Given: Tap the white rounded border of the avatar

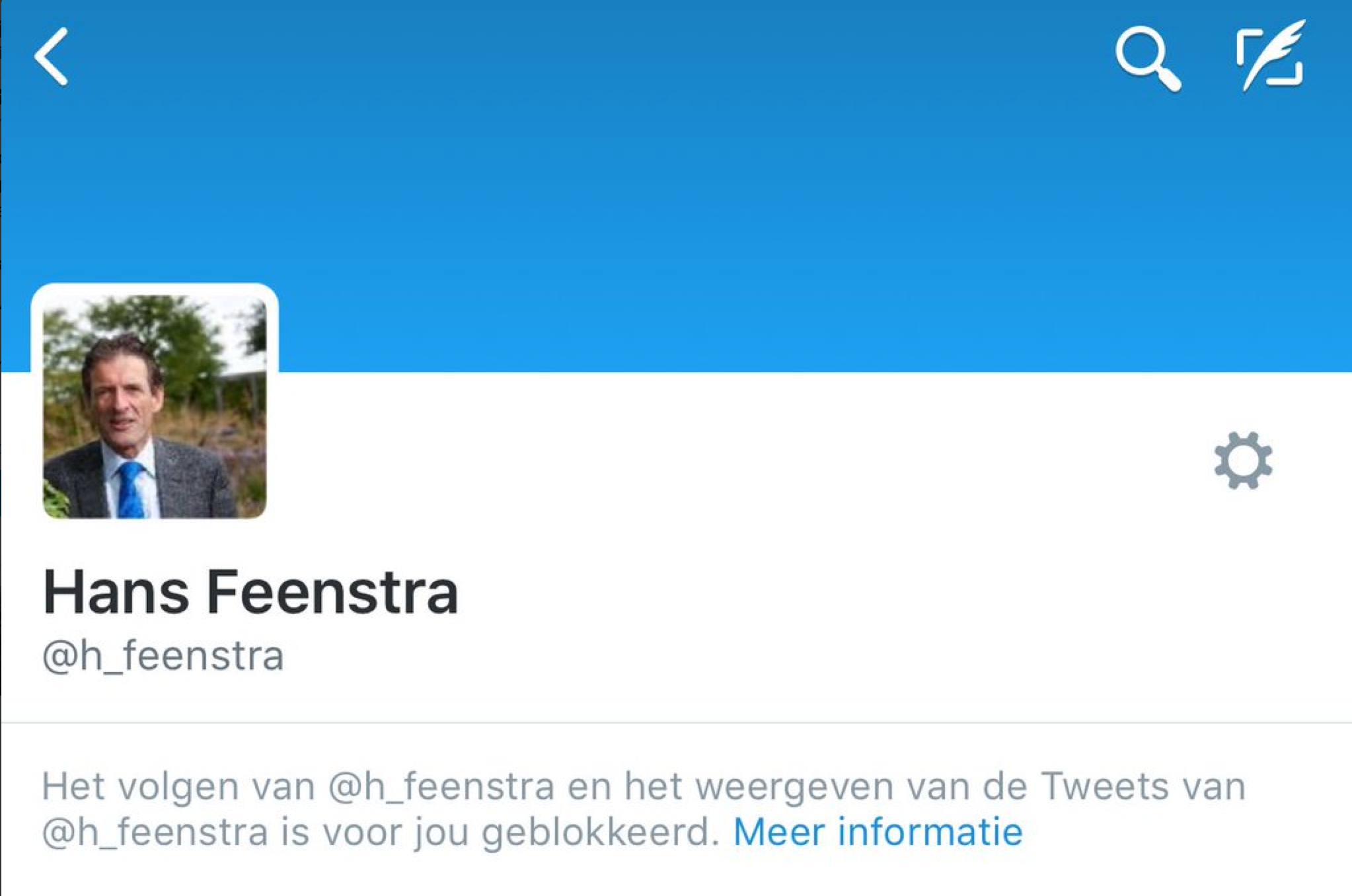Looking at the screenshot, I should pyautogui.click(x=155, y=289).
